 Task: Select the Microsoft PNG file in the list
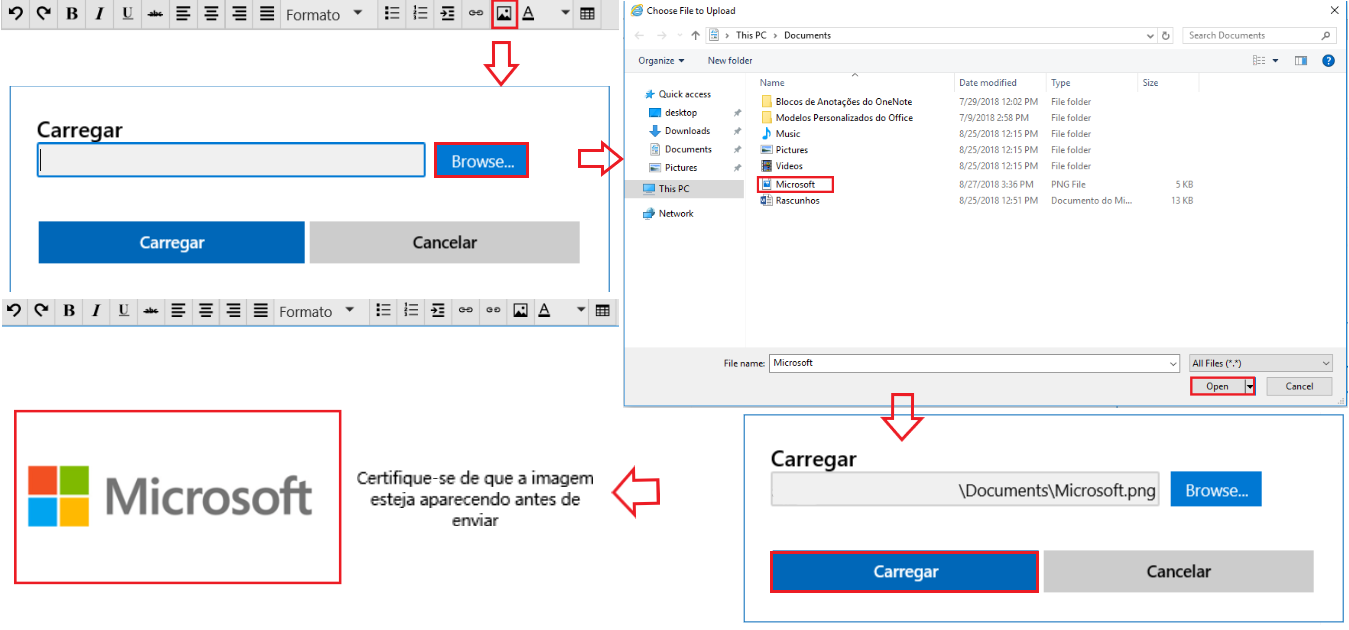pyautogui.click(x=795, y=184)
